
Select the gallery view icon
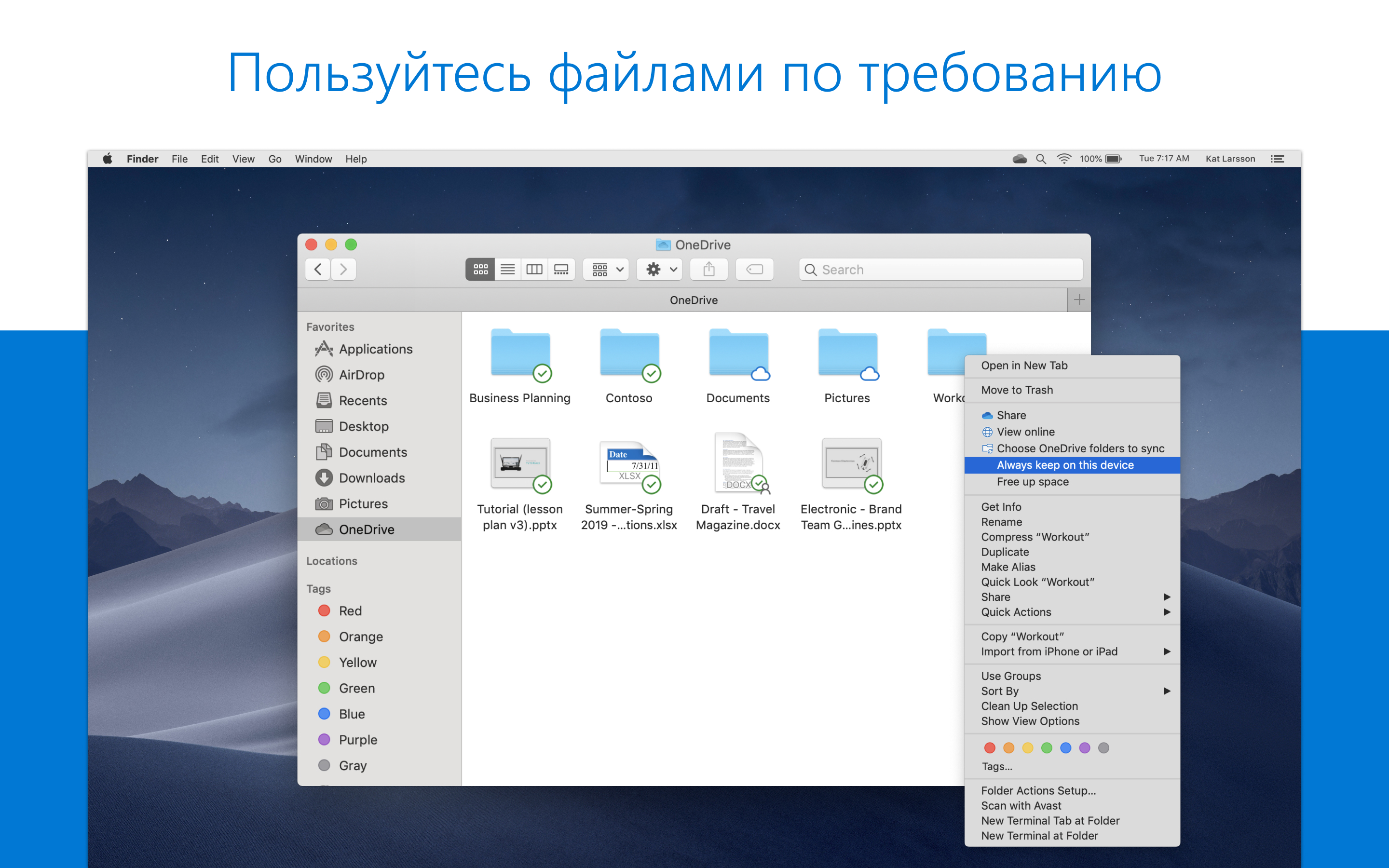(x=561, y=269)
